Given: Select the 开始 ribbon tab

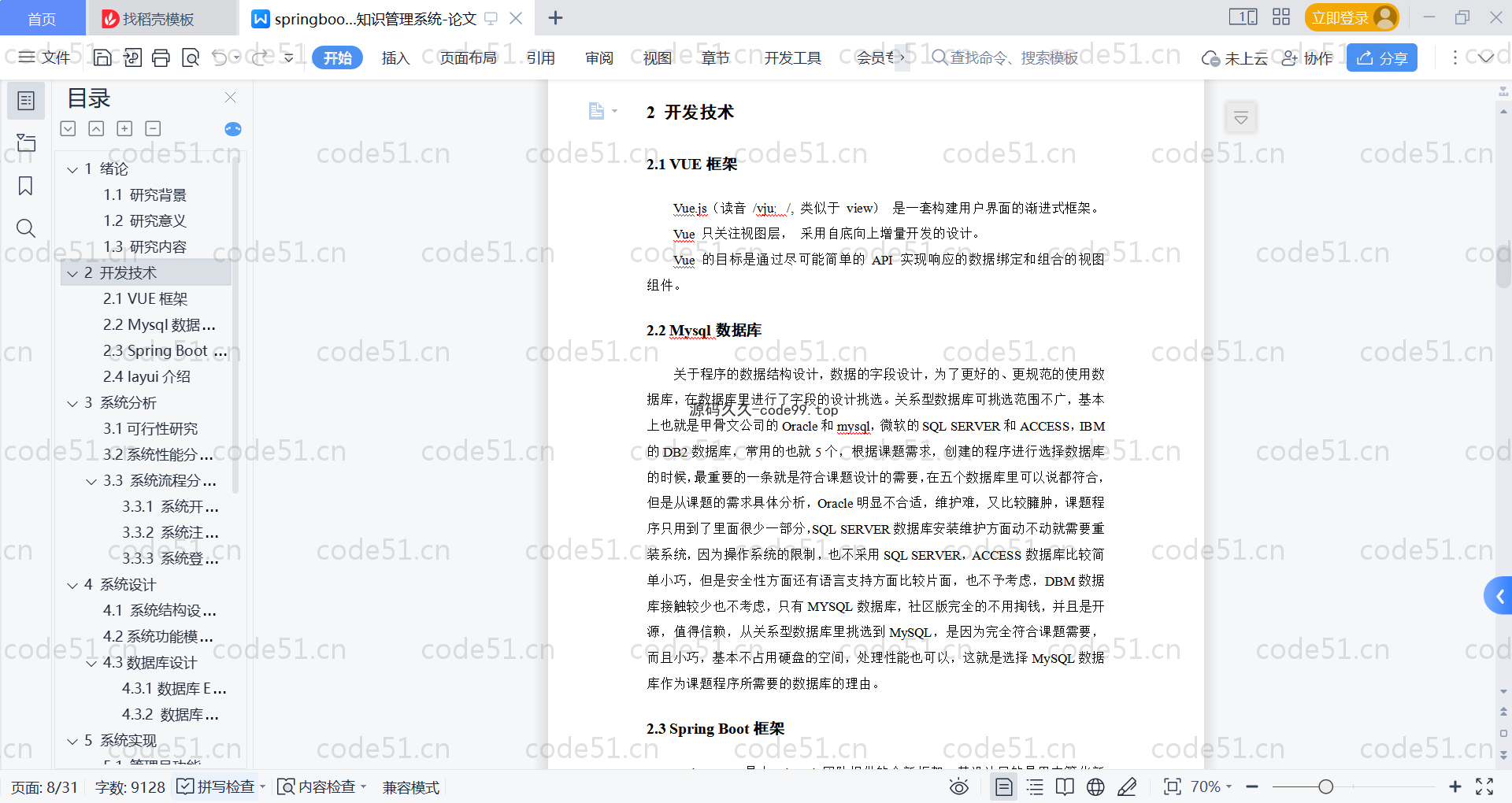Looking at the screenshot, I should click(337, 57).
